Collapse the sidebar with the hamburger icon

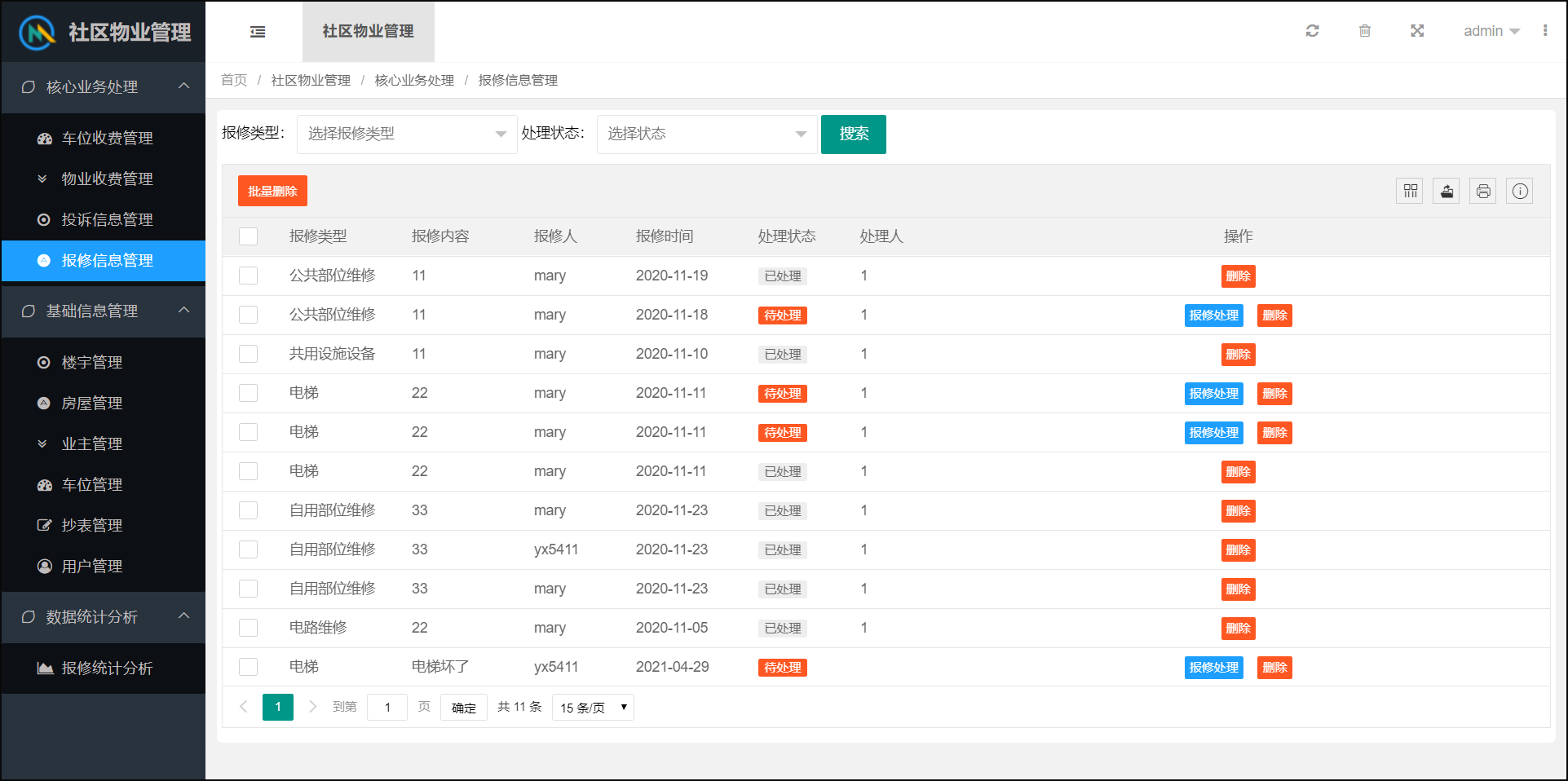[258, 31]
